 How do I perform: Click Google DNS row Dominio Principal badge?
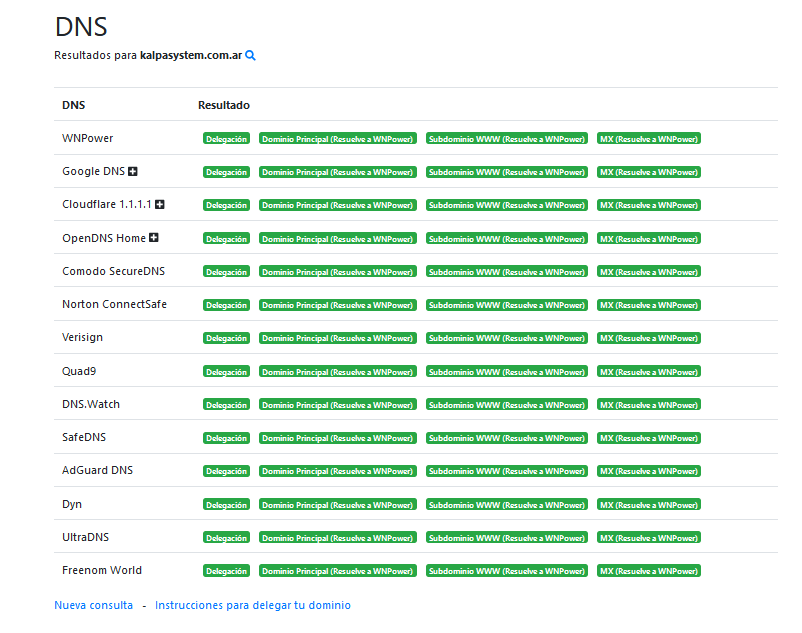pos(338,172)
